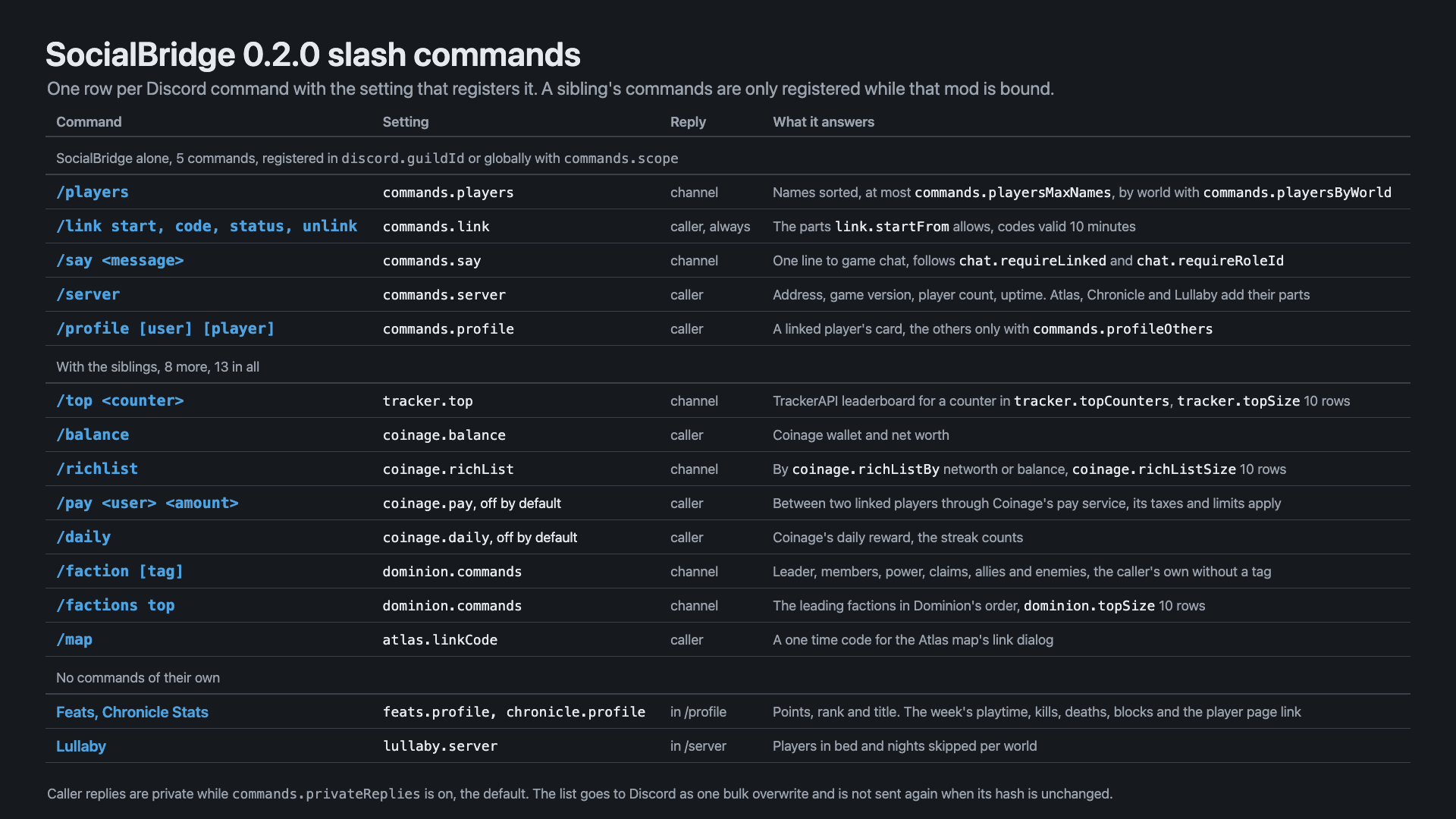Select the /balance command link

tap(93, 435)
